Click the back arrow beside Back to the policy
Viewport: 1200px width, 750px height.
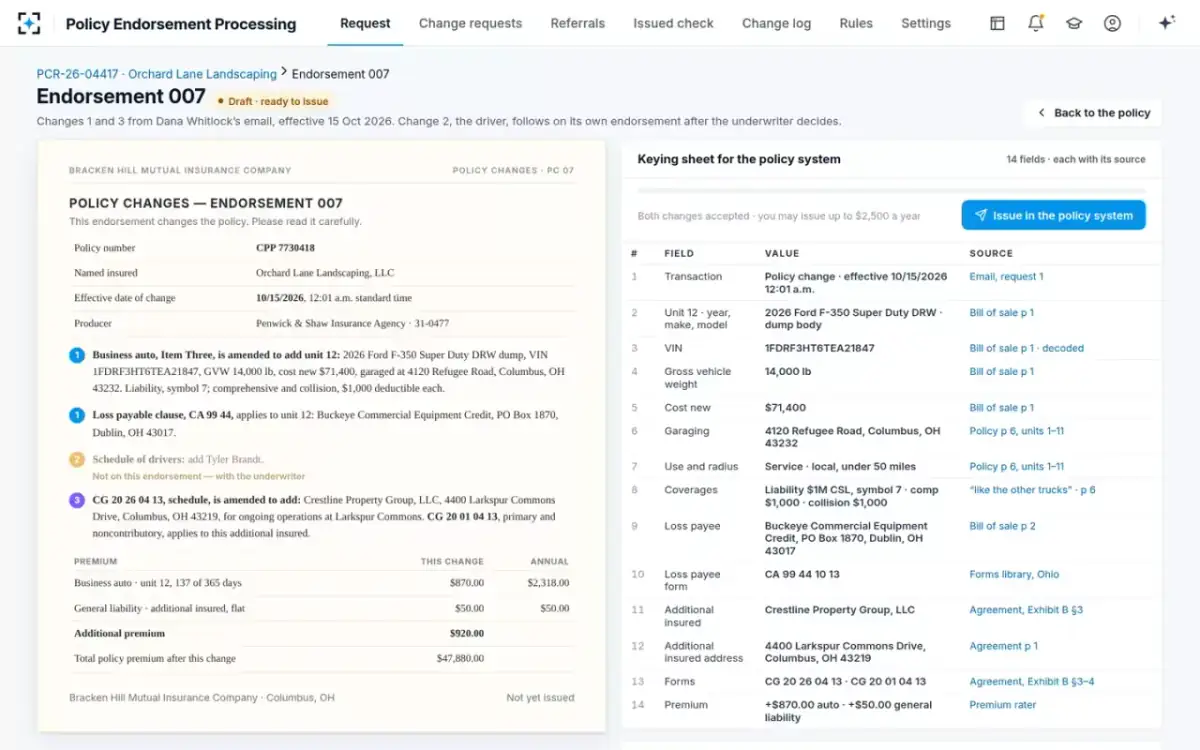pyautogui.click(x=1041, y=113)
